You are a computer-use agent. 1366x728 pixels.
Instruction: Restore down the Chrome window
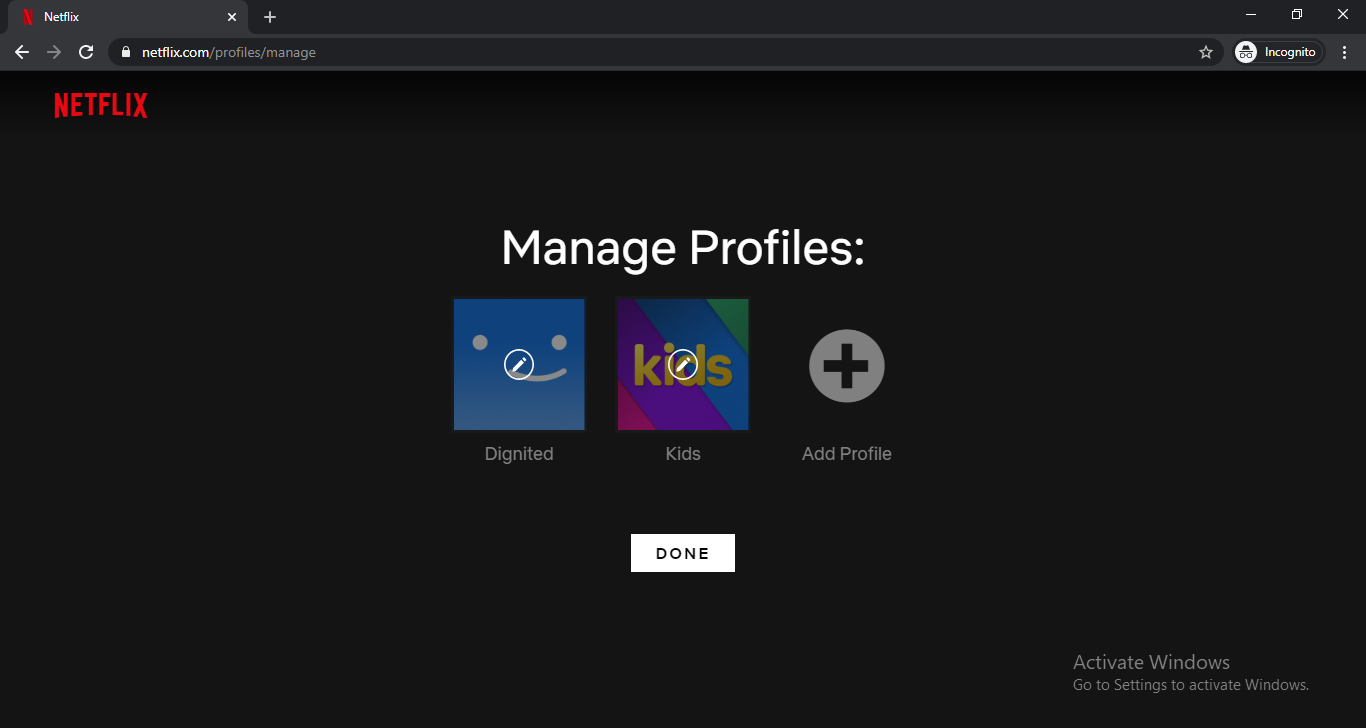click(x=1297, y=14)
